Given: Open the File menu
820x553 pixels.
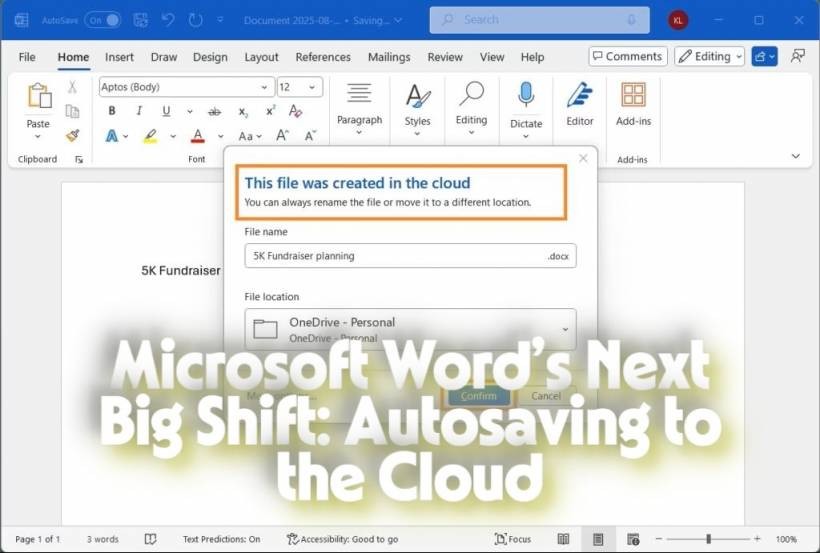Looking at the screenshot, I should pos(27,57).
